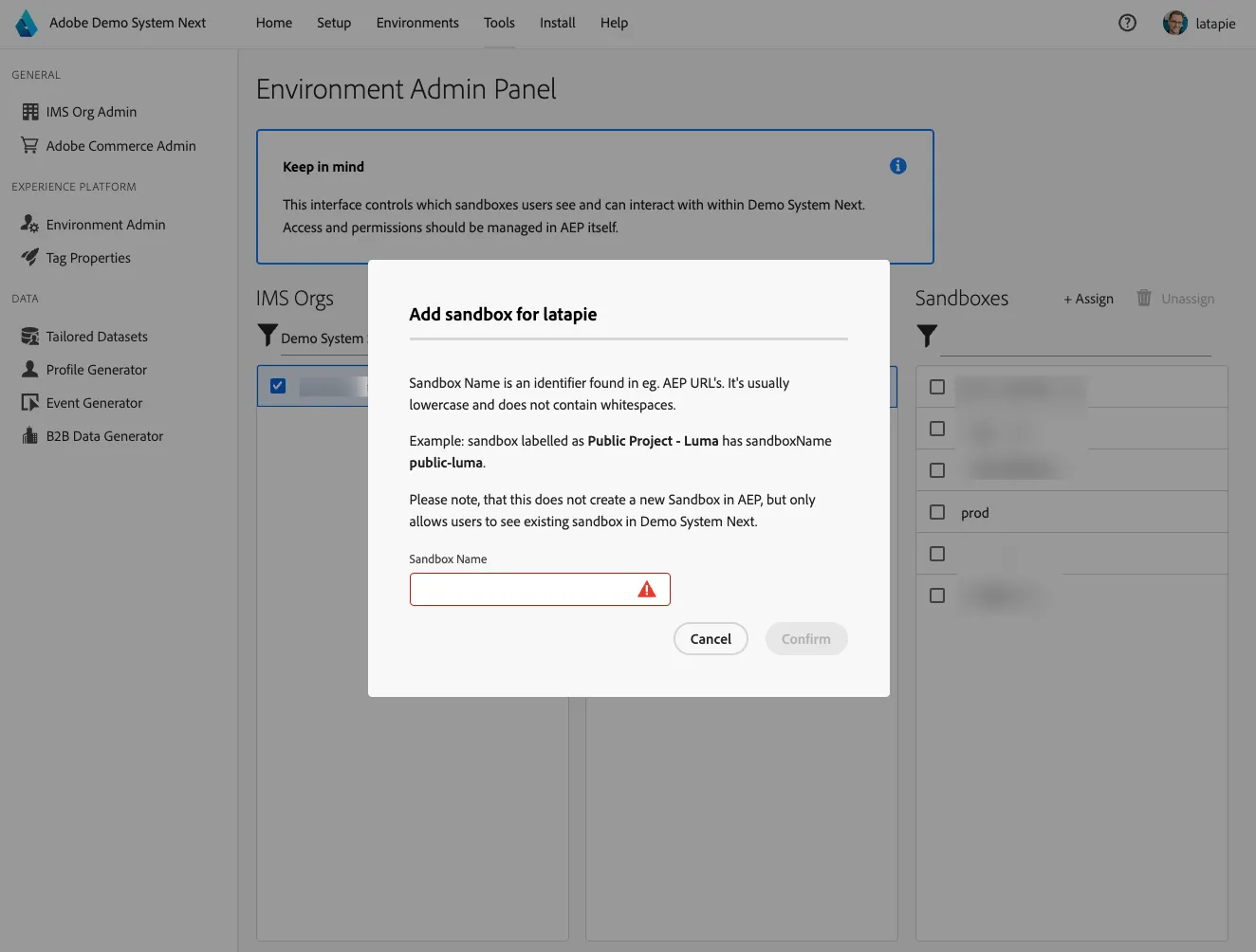Click the Sandboxes filter text field
The width and height of the screenshot is (1256, 952).
click(x=1075, y=339)
